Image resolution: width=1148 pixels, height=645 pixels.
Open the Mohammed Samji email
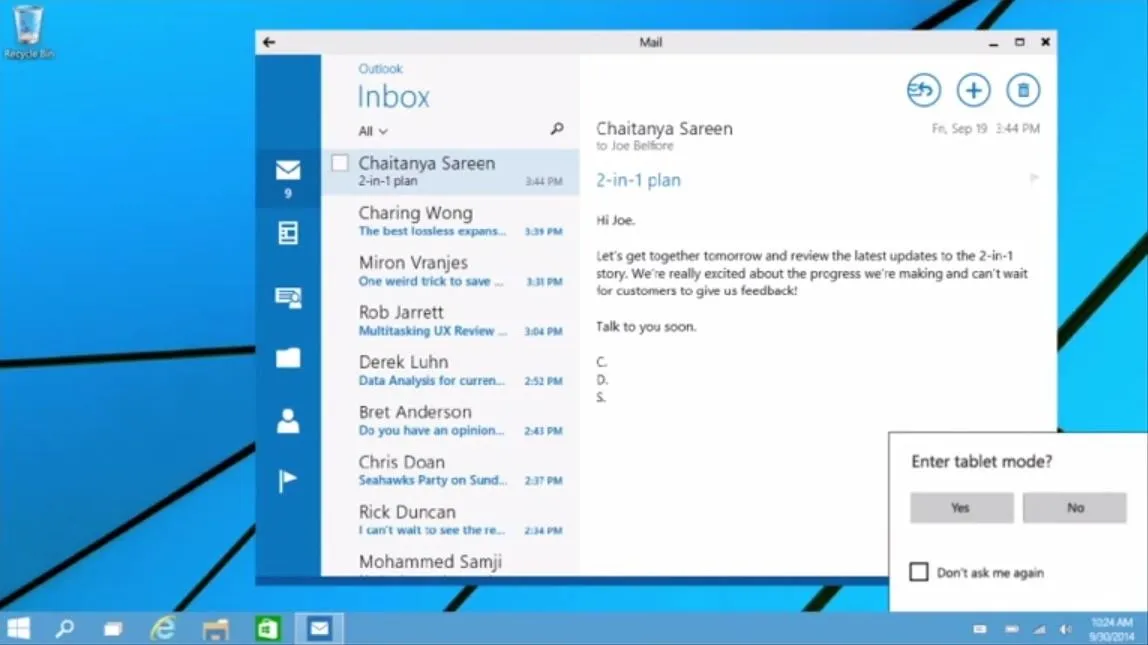[x=450, y=562]
